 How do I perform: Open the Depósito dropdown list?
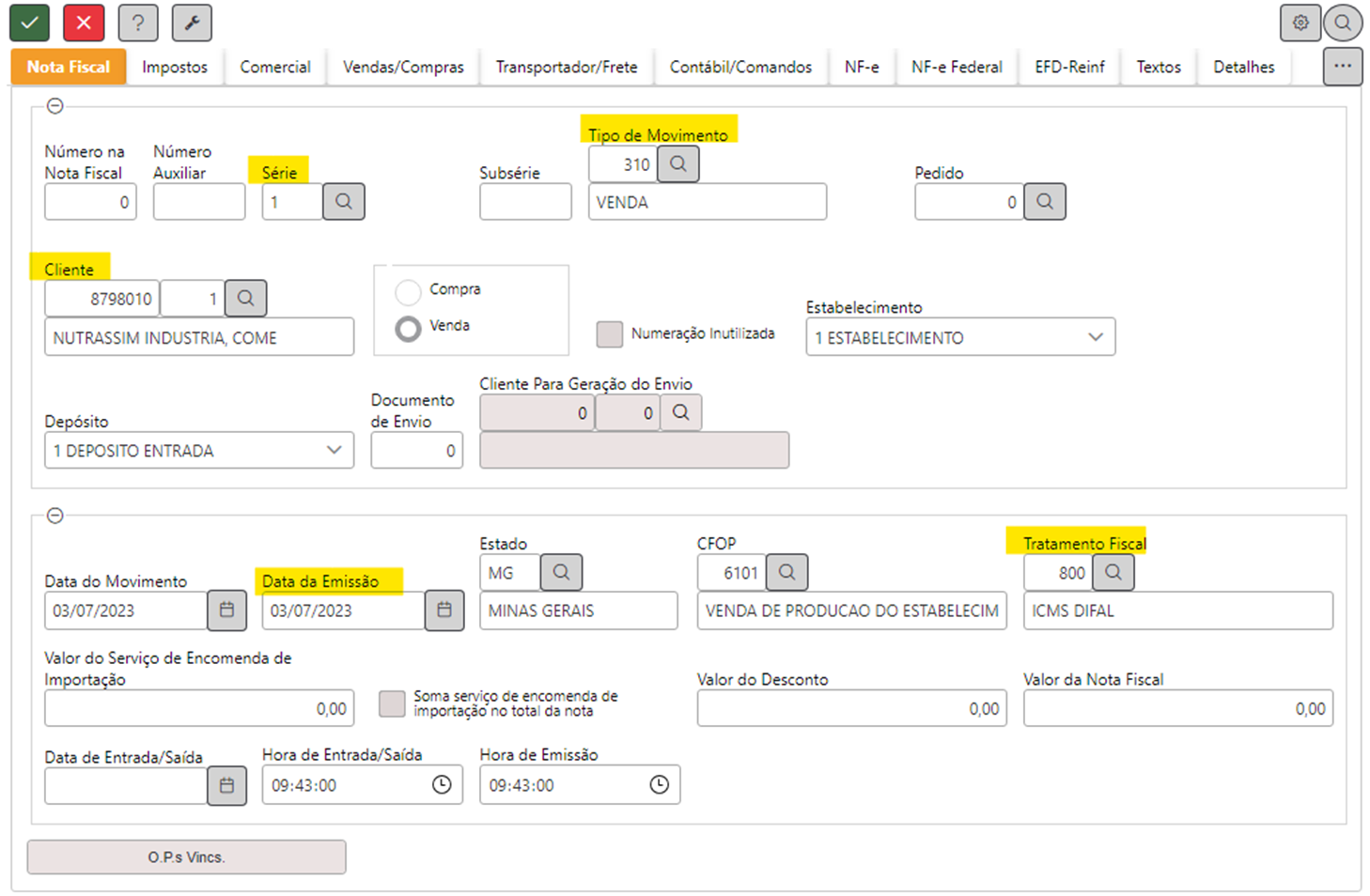334,451
